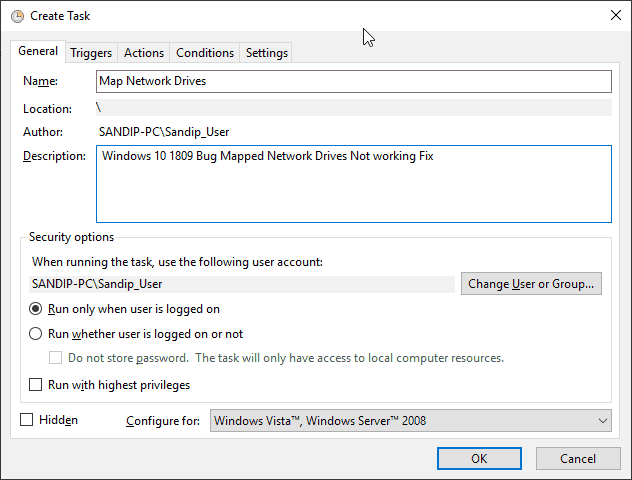The height and width of the screenshot is (480, 632).
Task: Open the Actions tab
Action: point(144,53)
